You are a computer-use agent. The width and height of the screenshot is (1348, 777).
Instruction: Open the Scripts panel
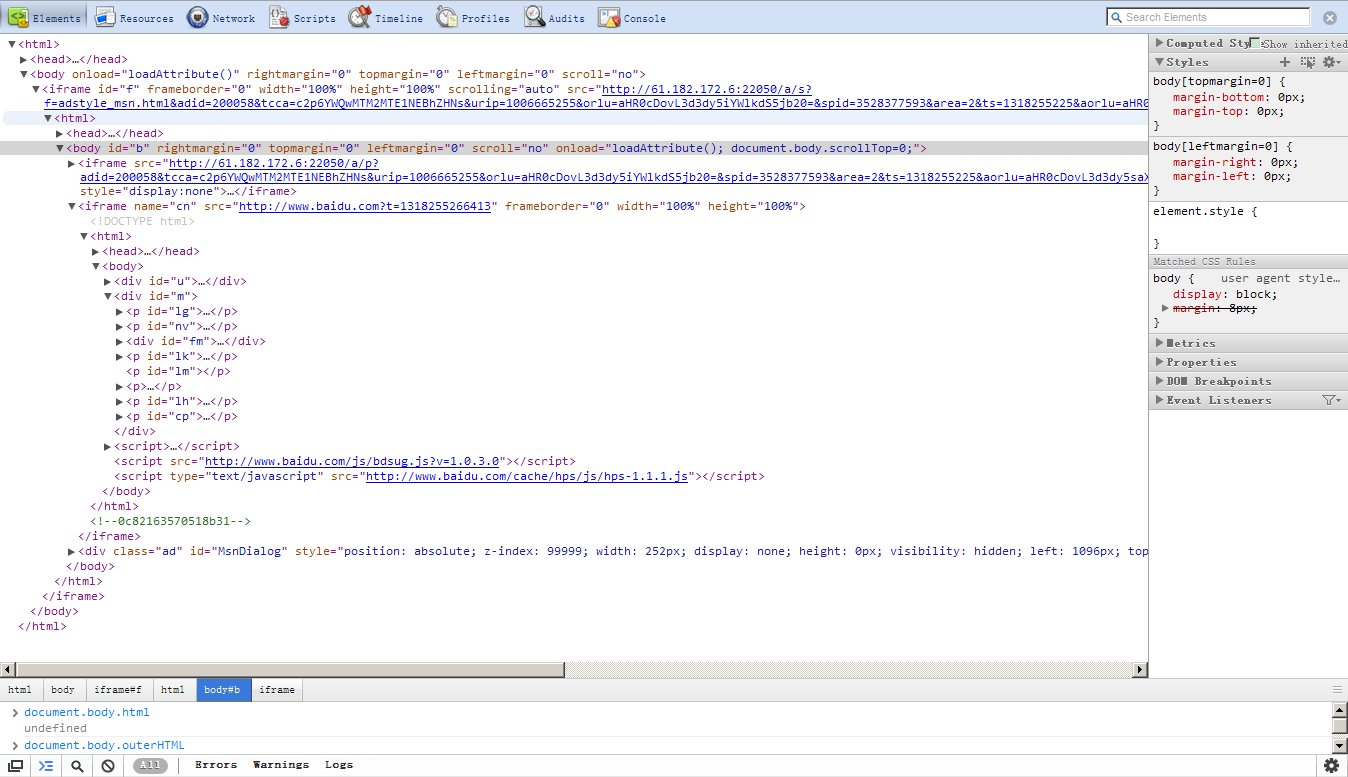click(303, 17)
